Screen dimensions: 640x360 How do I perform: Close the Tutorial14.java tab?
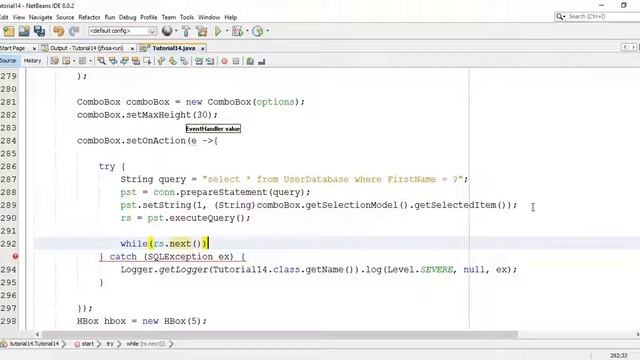click(202, 49)
